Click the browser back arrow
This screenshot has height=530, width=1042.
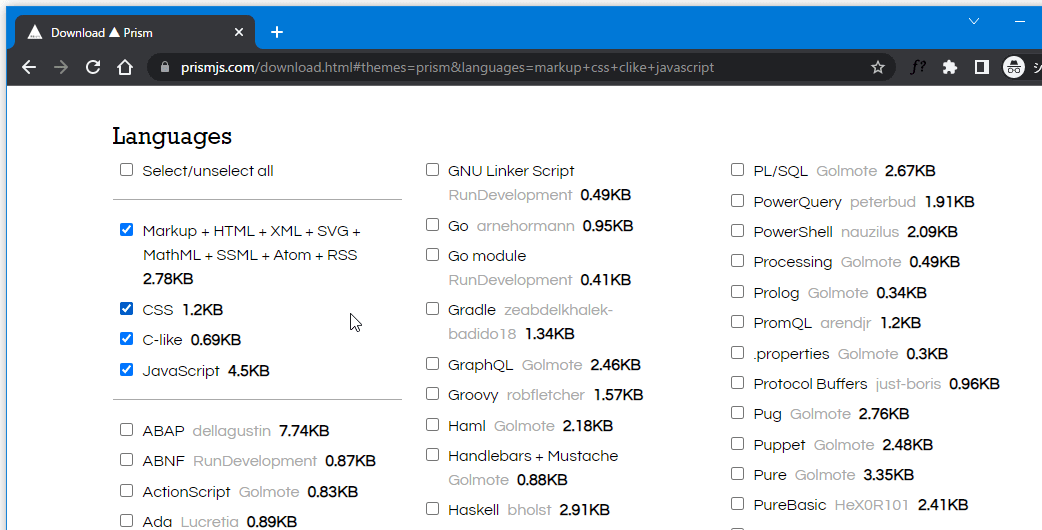(29, 67)
